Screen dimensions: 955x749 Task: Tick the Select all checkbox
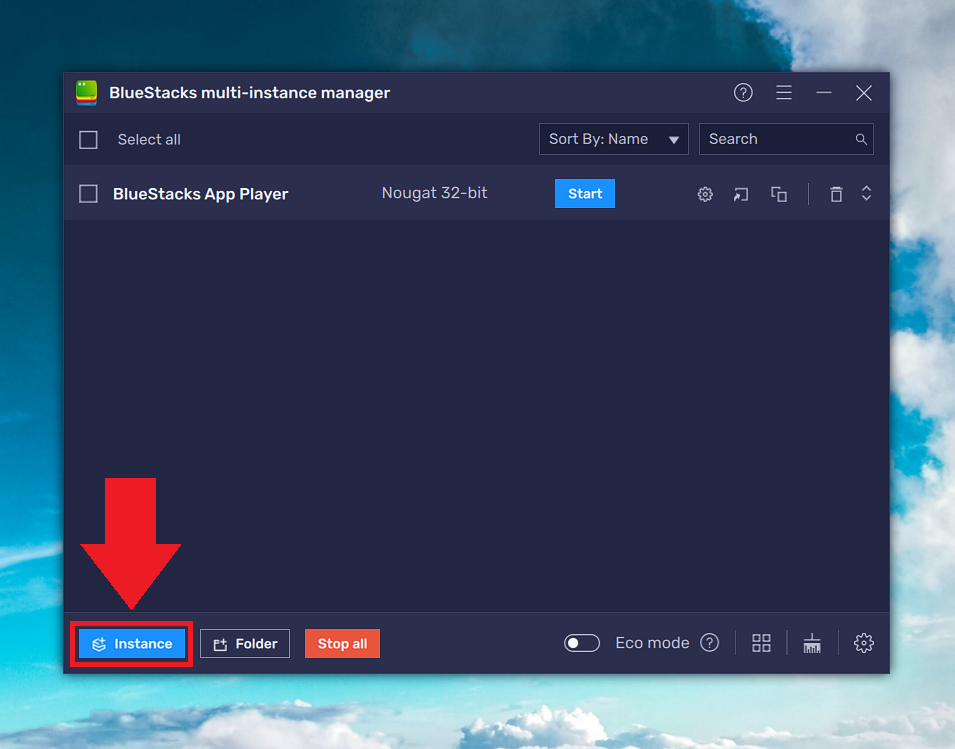tap(88, 140)
